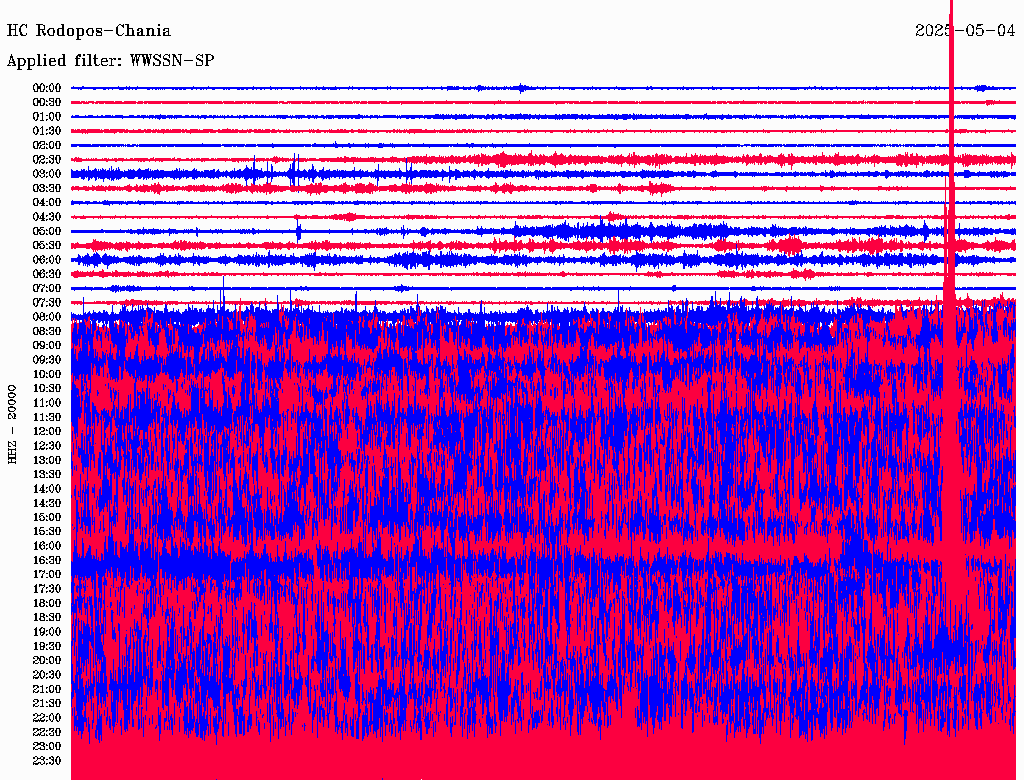Select the 23:30 time row label
The width and height of the screenshot is (1024, 780).
47,761
